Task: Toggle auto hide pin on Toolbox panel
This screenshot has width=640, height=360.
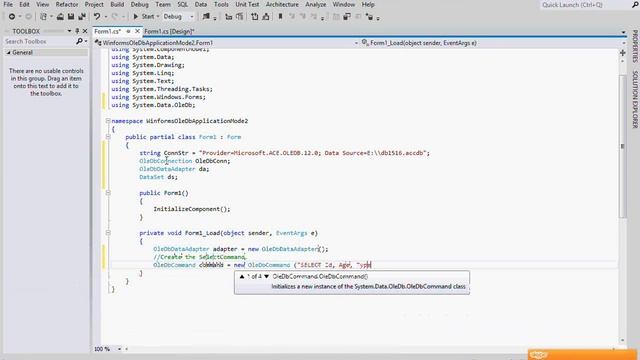Action: (x=77, y=31)
